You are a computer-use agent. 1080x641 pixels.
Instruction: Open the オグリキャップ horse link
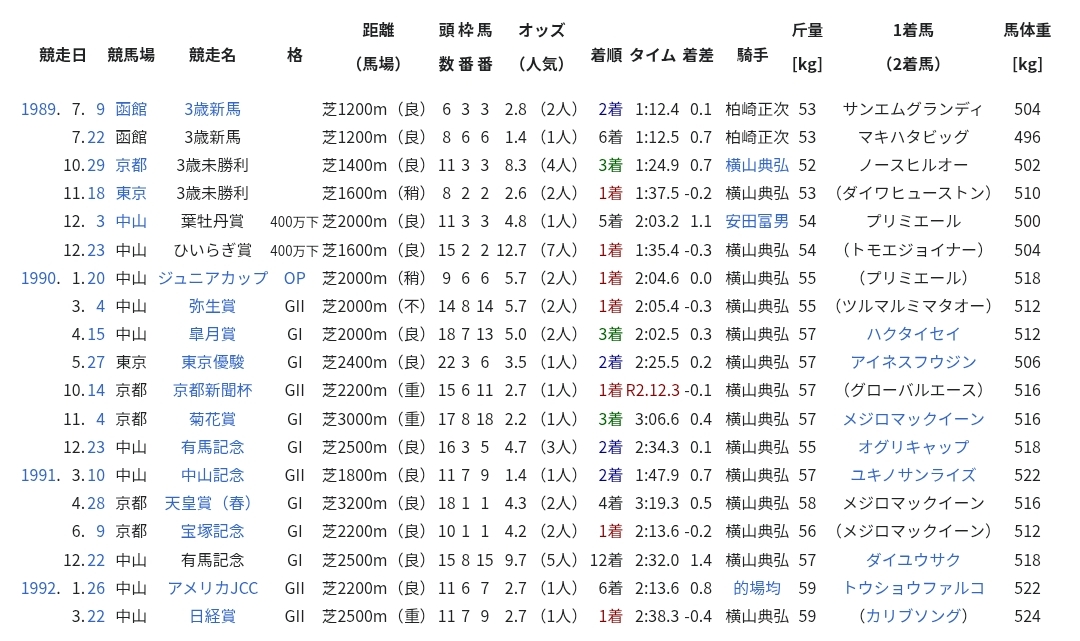913,447
